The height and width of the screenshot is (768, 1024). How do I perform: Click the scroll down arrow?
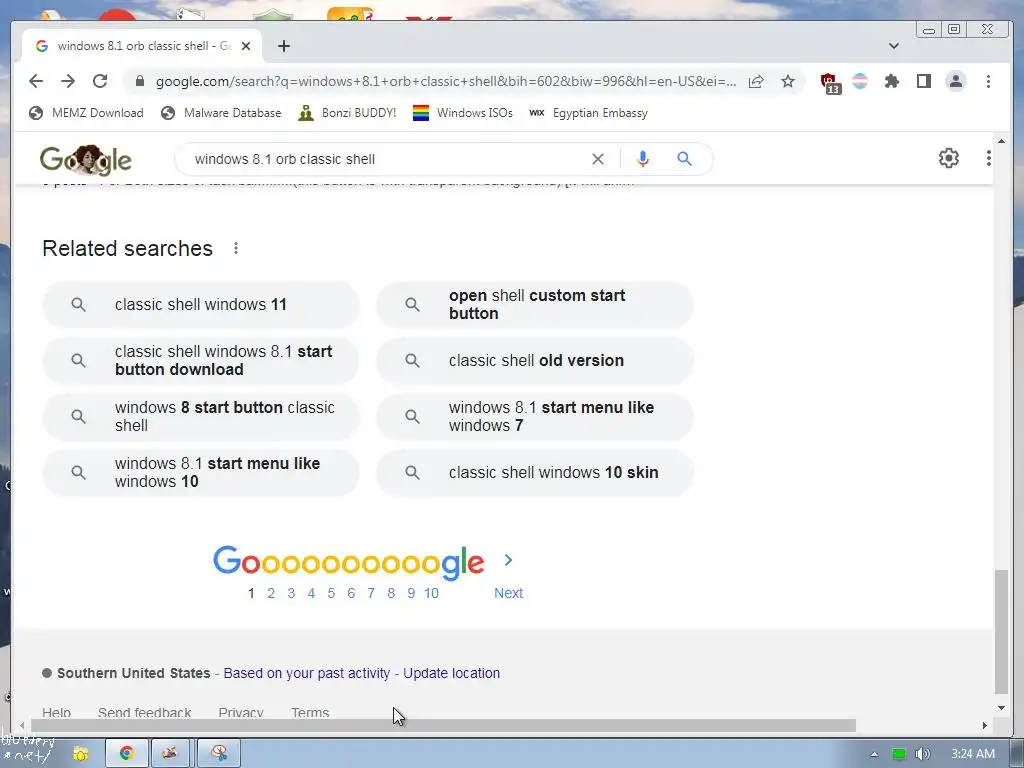coord(1001,707)
